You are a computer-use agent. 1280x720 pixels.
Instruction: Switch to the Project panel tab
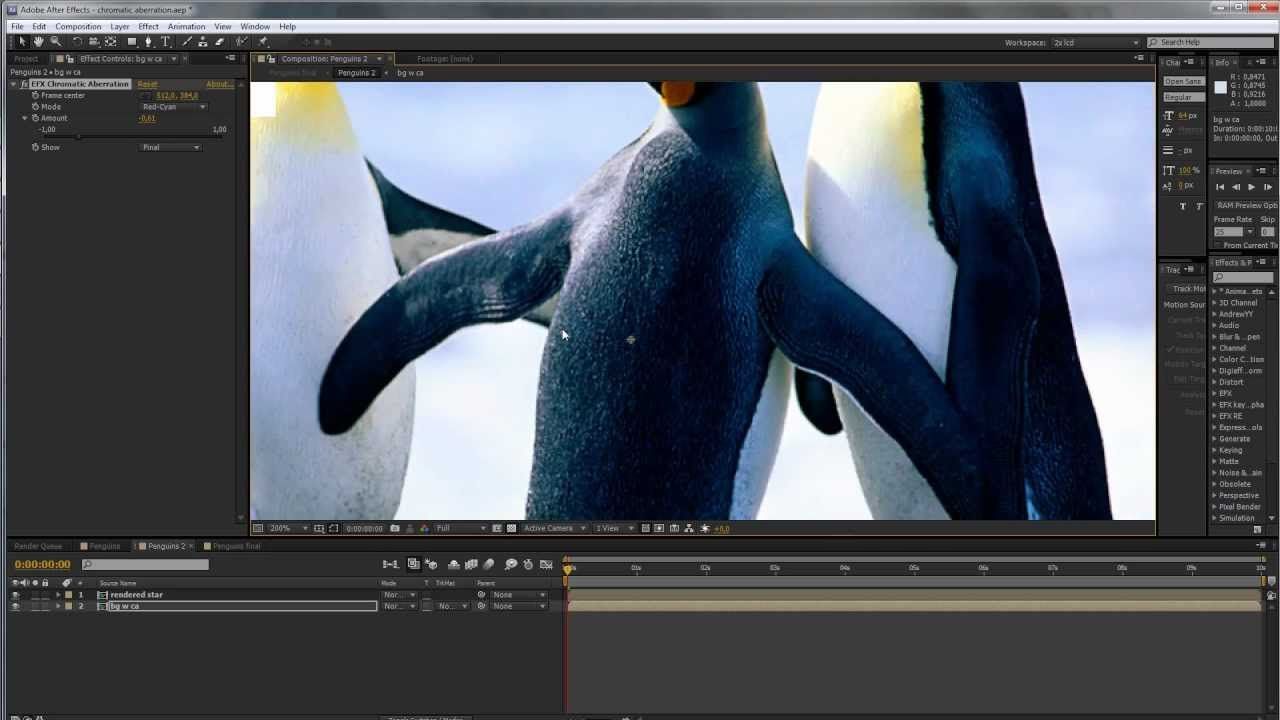coord(25,59)
